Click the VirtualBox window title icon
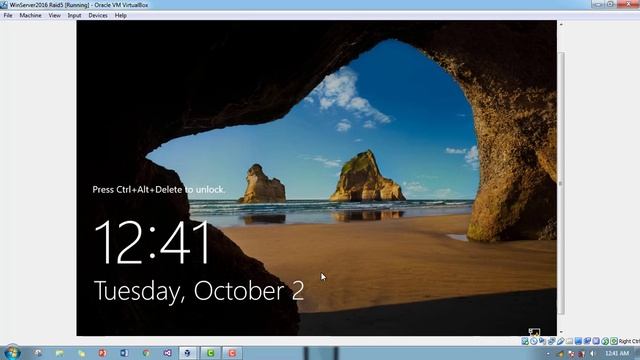 pyautogui.click(x=4, y=5)
